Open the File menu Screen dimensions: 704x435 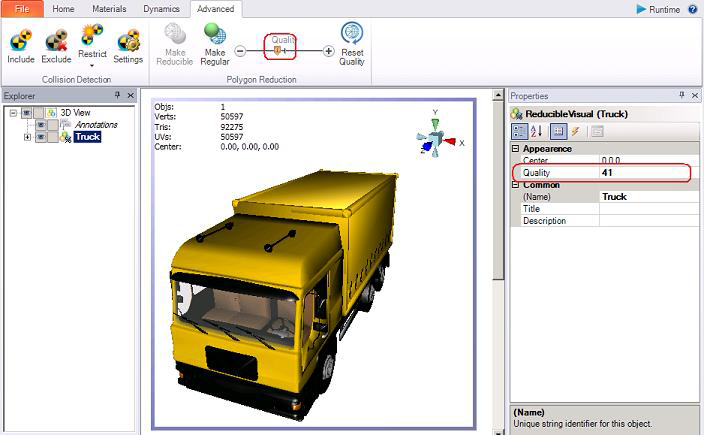click(x=21, y=9)
